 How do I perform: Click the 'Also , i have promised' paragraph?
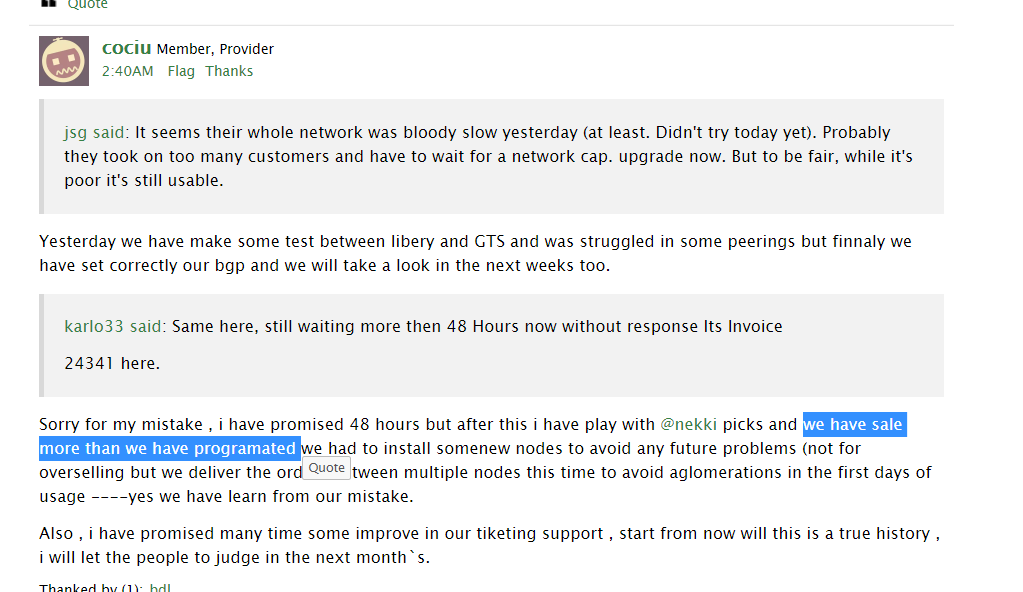[x=489, y=545]
